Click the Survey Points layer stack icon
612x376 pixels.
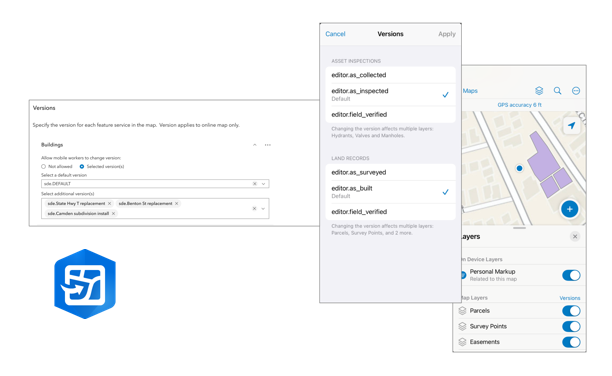(x=463, y=326)
